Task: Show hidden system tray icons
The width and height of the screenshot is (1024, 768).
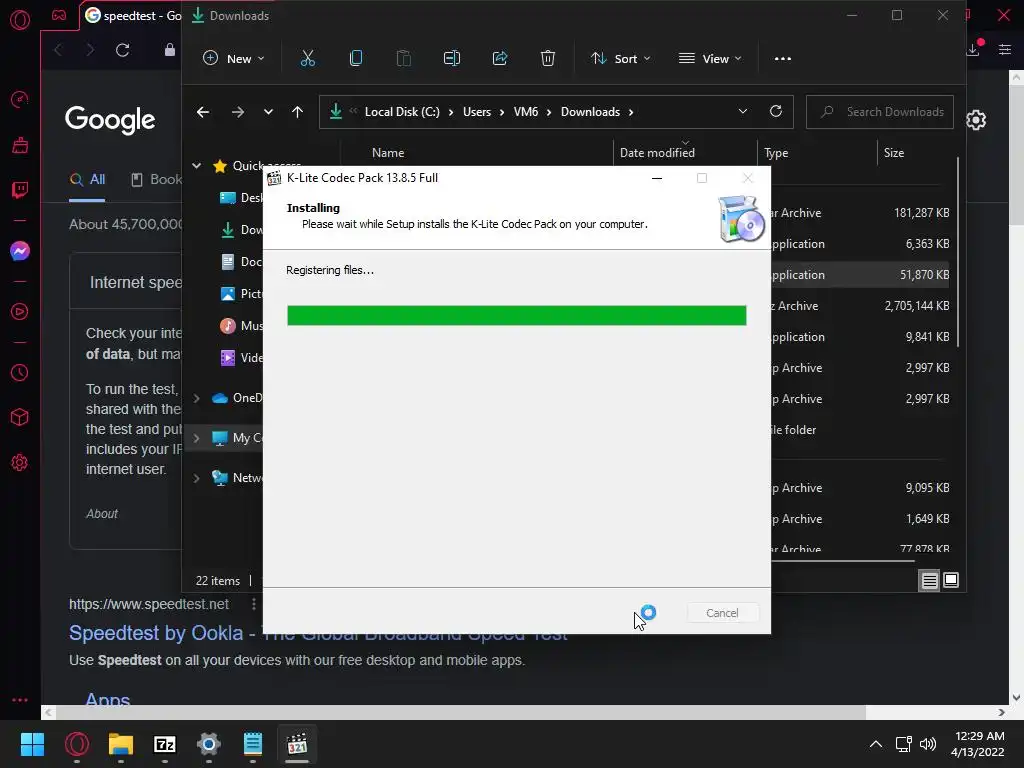Action: (876, 744)
